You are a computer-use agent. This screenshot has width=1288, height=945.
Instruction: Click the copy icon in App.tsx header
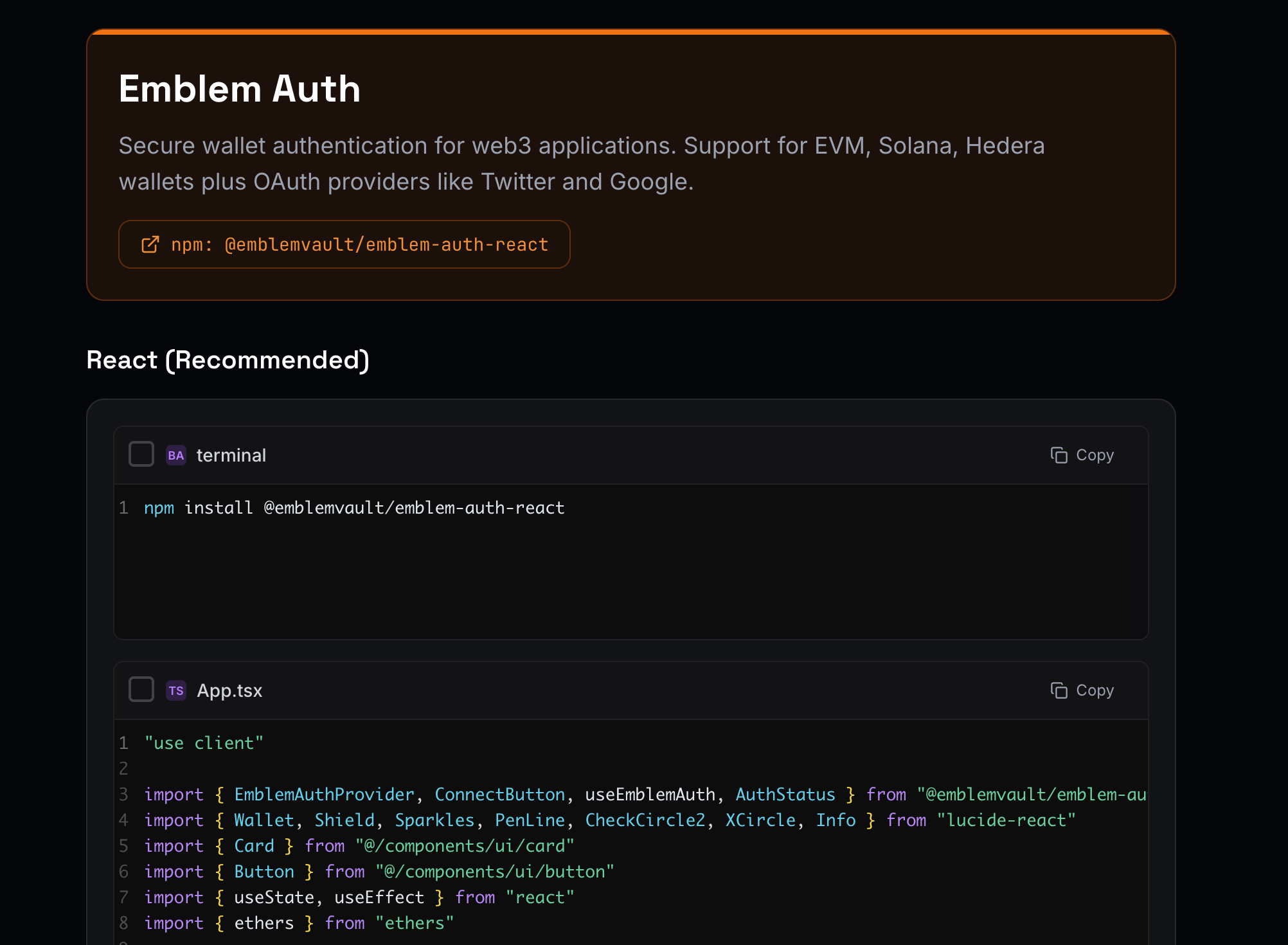pos(1059,690)
